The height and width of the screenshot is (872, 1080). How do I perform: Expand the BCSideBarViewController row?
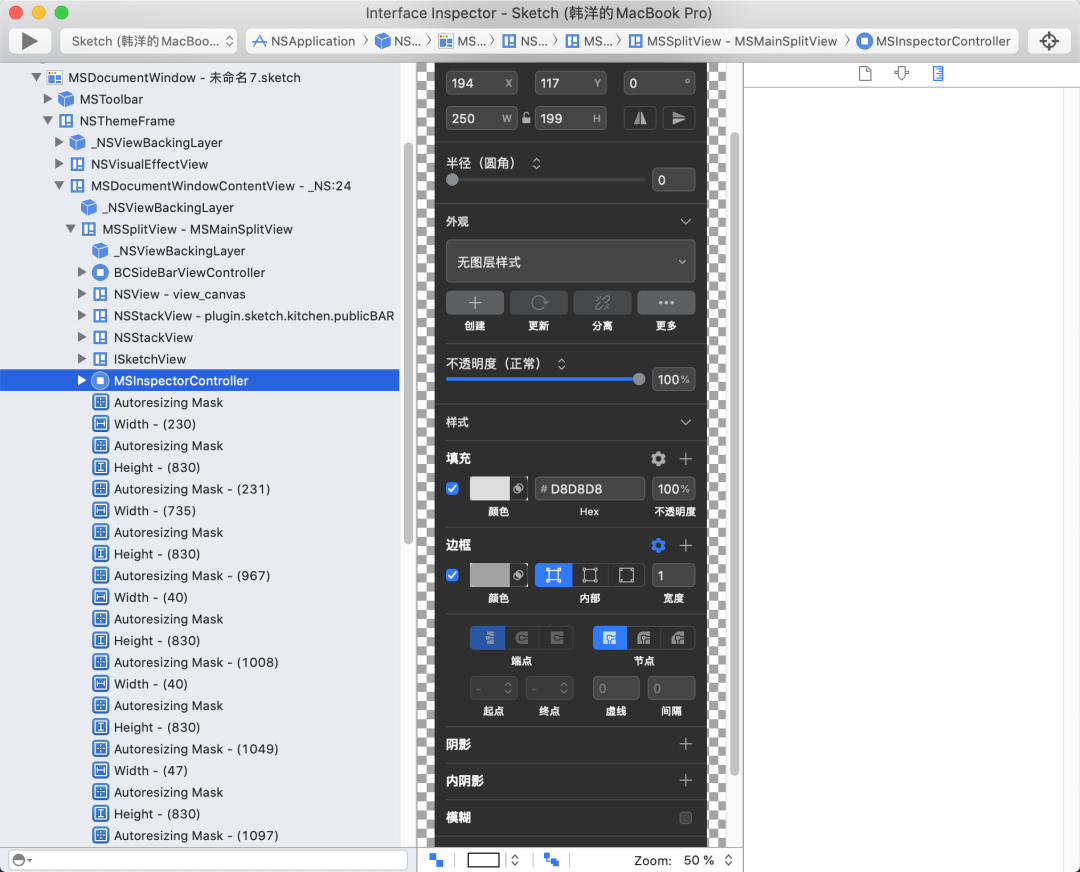pos(82,272)
